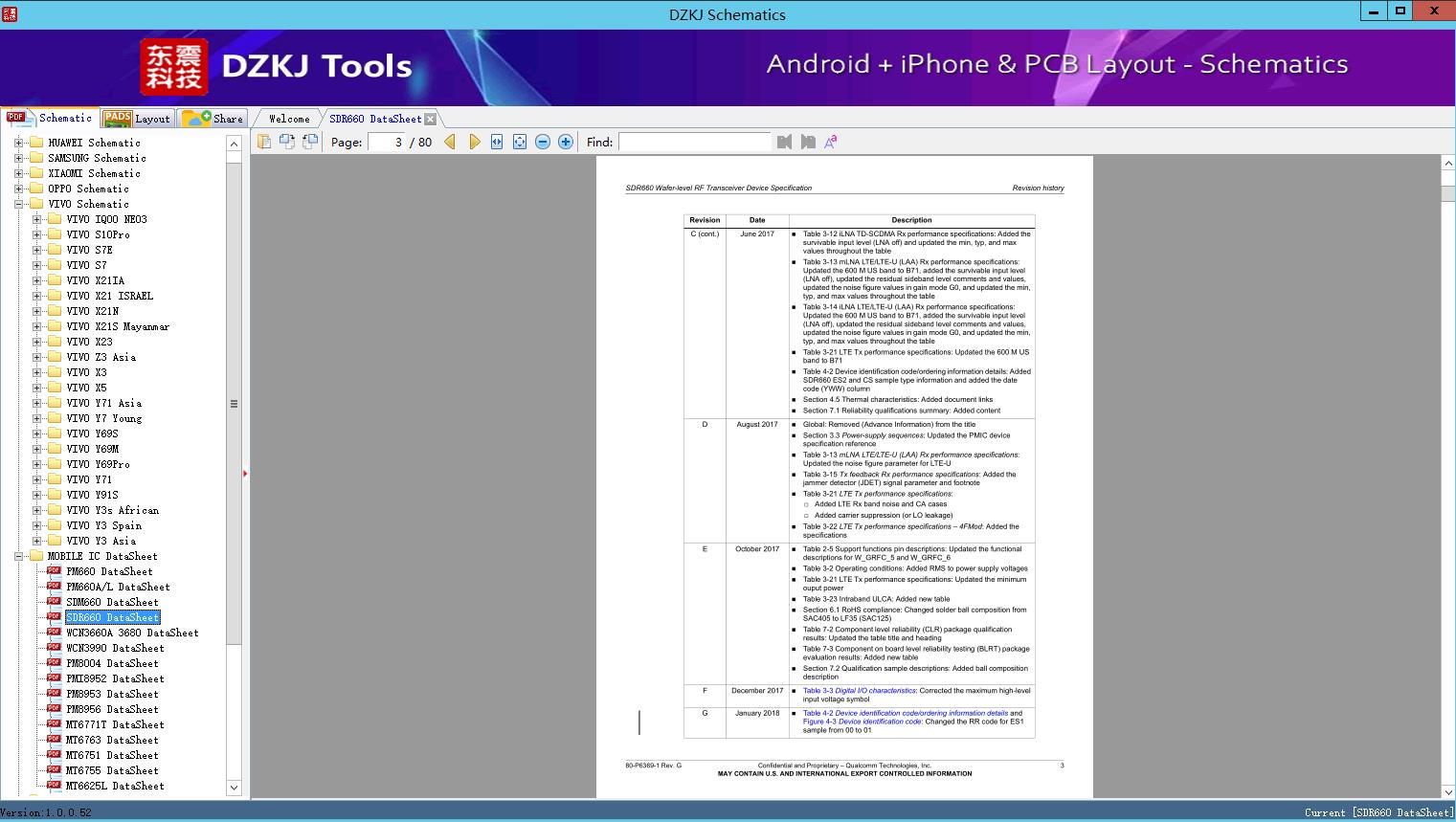Open PM8953 DataSheet PDF icon

[x=54, y=694]
